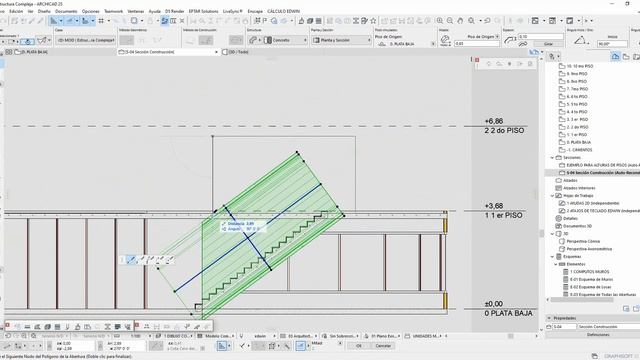Collapse the Propiedades panel header
Viewport: 640px width, 360px height.
[549, 318]
